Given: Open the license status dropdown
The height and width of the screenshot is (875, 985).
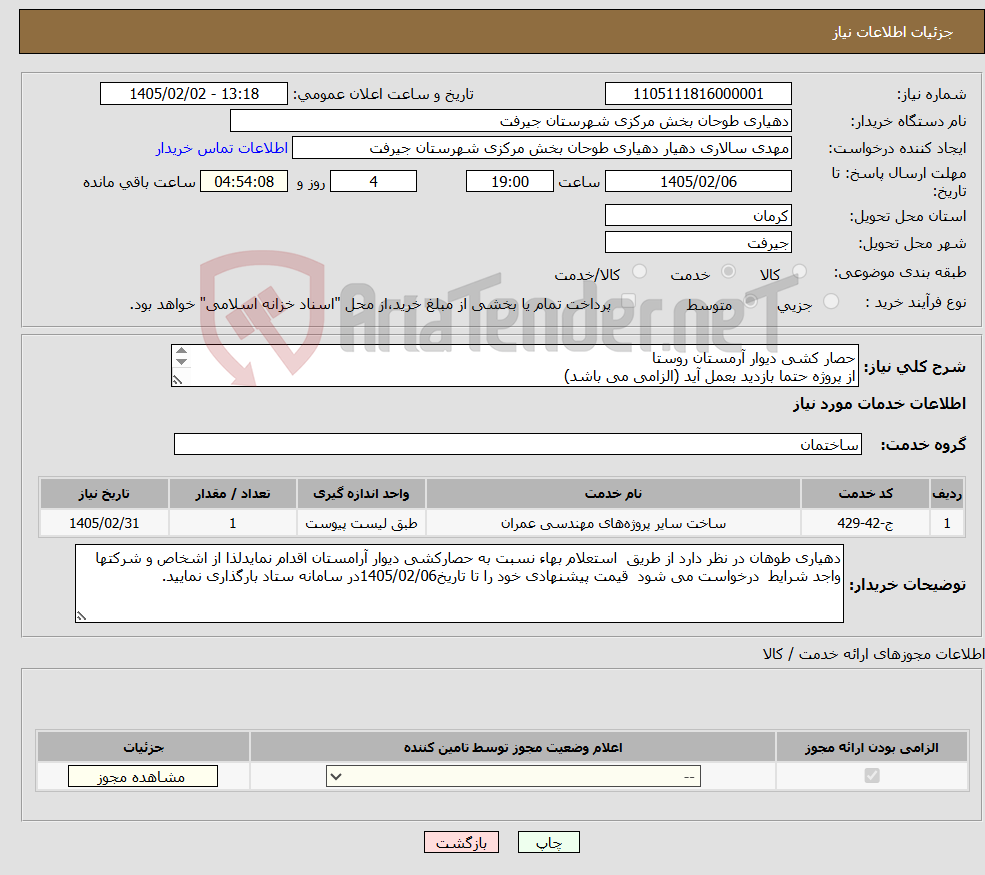Looking at the screenshot, I should pyautogui.click(x=513, y=776).
